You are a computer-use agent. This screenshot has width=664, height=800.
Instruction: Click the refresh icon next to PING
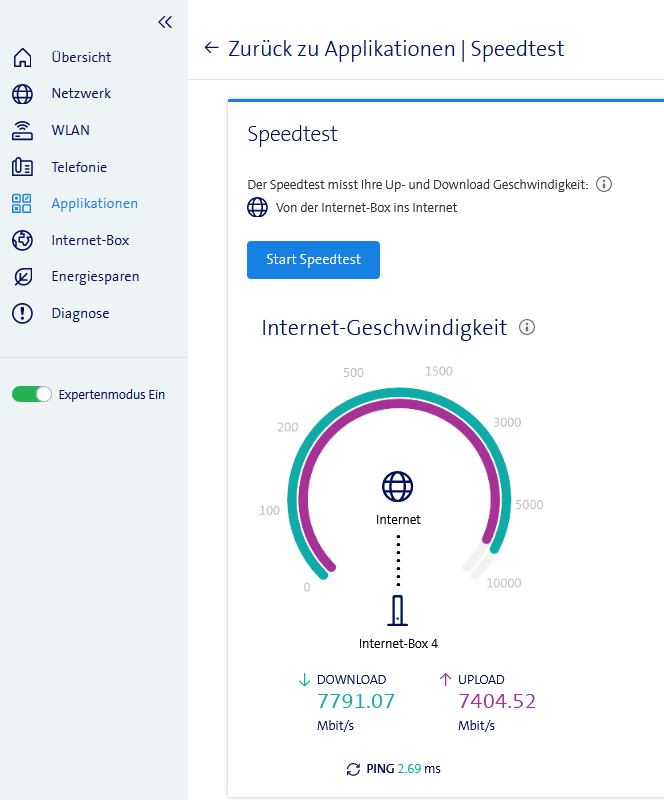pos(353,769)
